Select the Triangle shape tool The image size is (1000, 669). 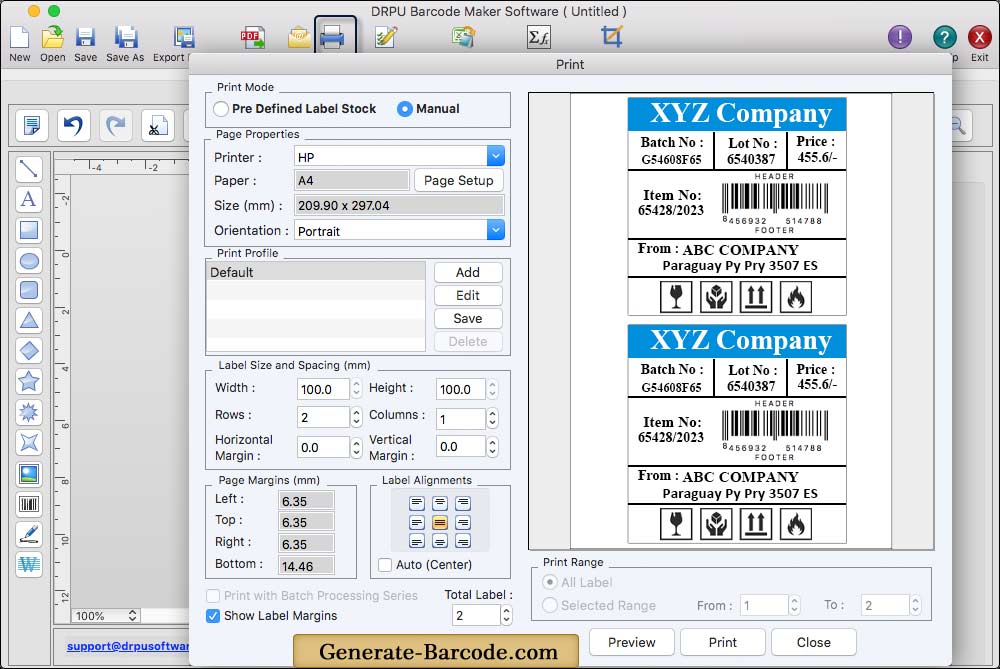[29, 321]
